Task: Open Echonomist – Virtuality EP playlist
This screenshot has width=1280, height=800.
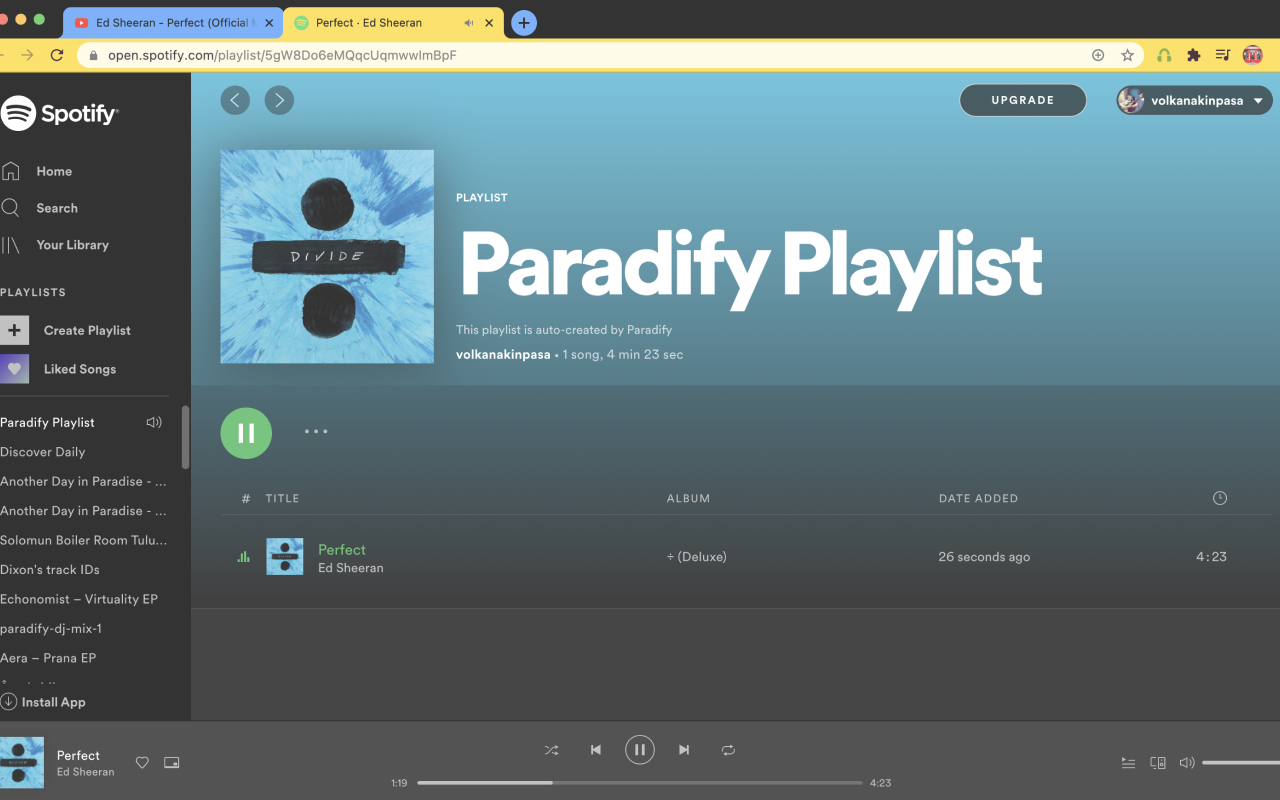Action: tap(79, 599)
